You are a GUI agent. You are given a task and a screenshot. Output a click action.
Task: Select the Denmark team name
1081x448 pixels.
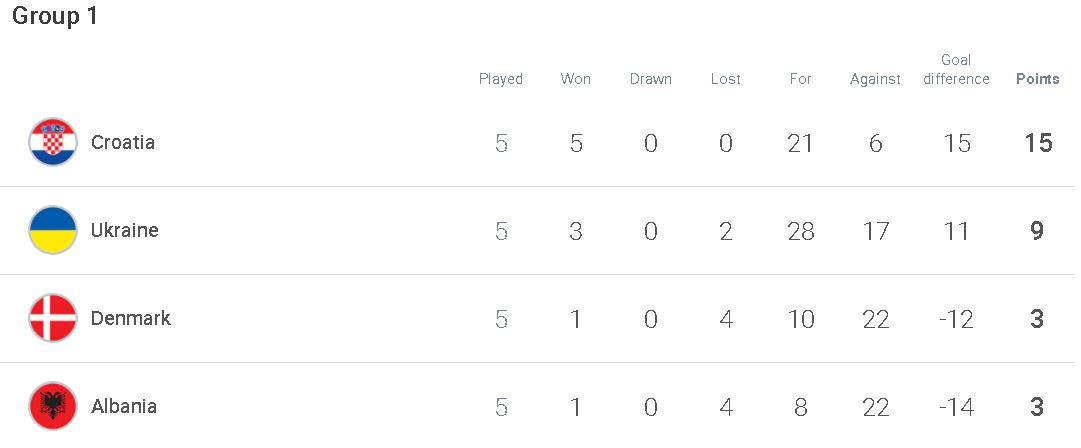coord(131,318)
